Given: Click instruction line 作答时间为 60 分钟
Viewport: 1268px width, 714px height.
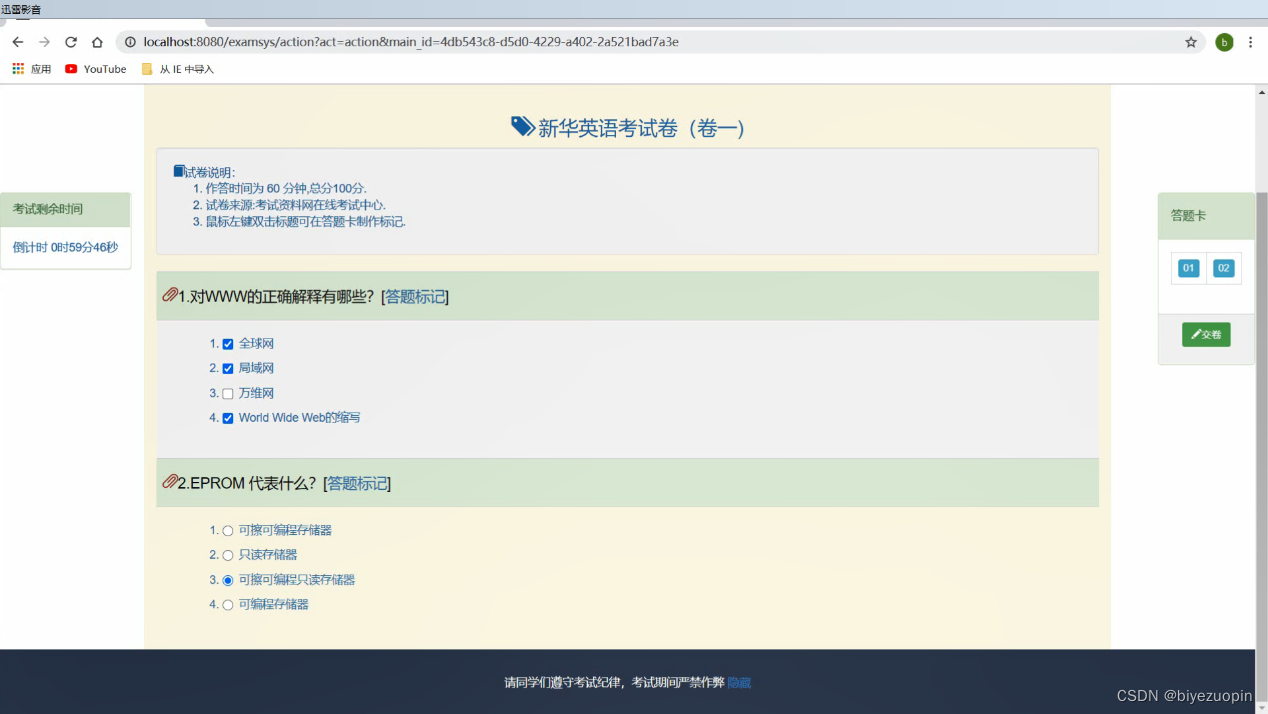Looking at the screenshot, I should (x=286, y=189).
